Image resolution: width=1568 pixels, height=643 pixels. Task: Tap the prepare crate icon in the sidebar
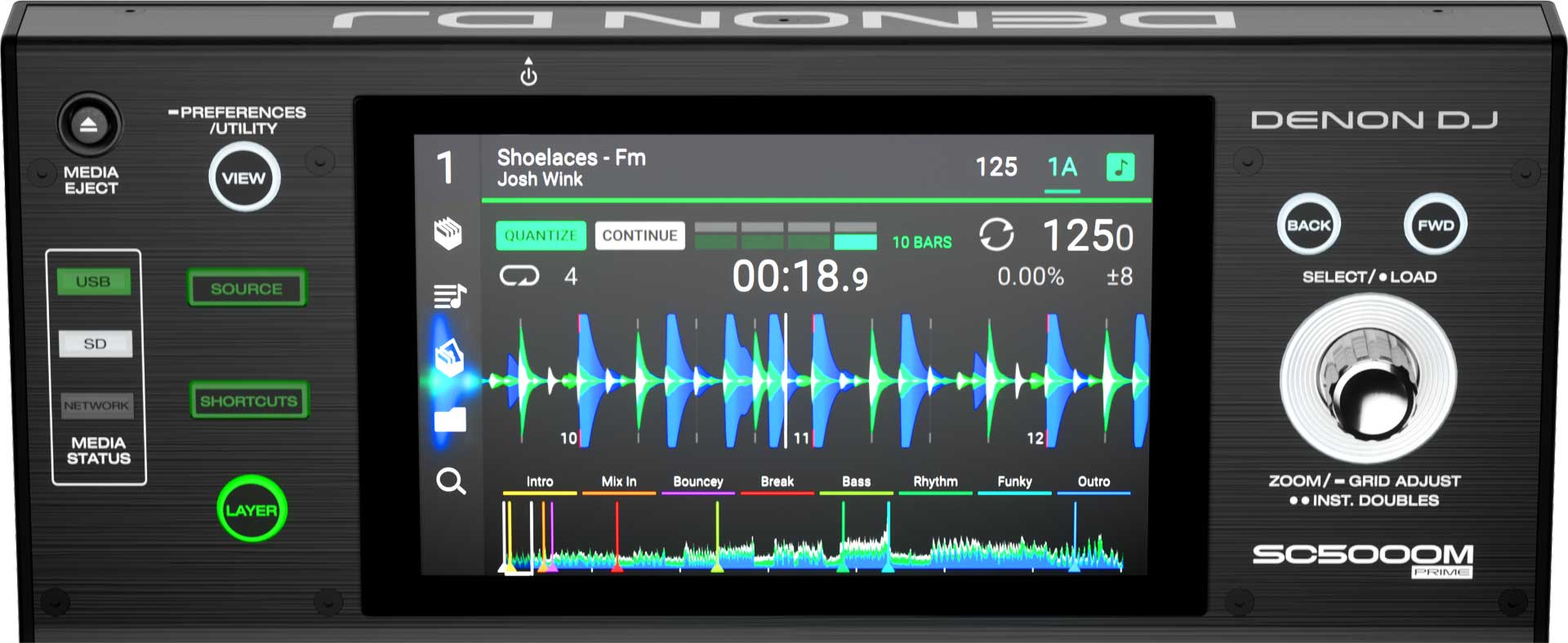coord(449,358)
